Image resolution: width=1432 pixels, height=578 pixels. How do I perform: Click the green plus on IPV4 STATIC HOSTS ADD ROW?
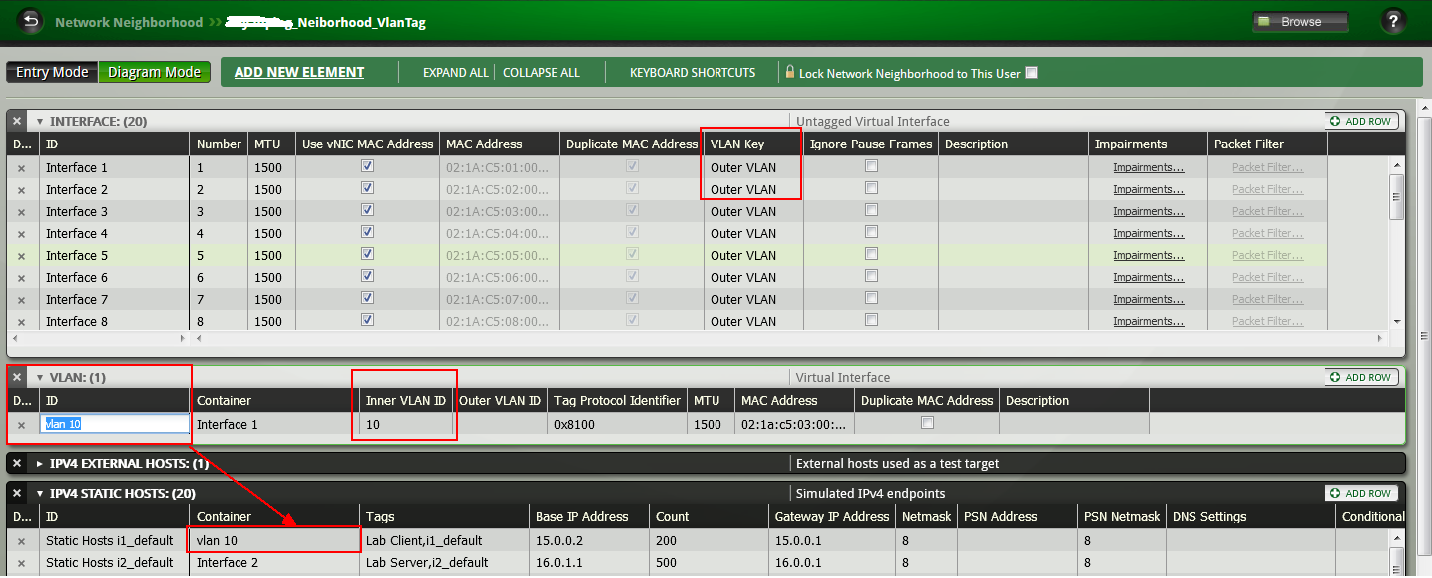point(1335,492)
